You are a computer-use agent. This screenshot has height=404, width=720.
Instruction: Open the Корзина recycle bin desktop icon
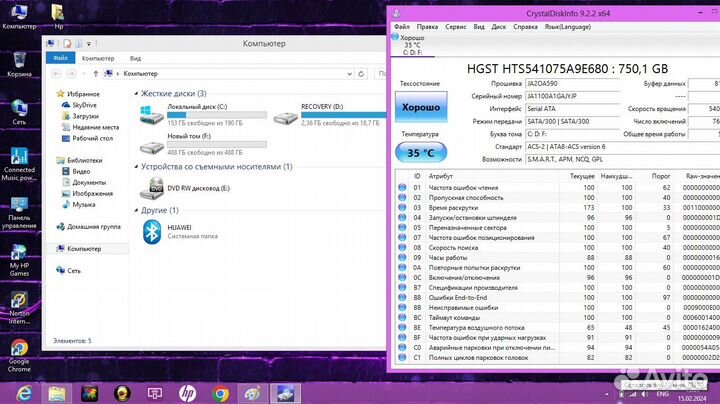click(19, 58)
